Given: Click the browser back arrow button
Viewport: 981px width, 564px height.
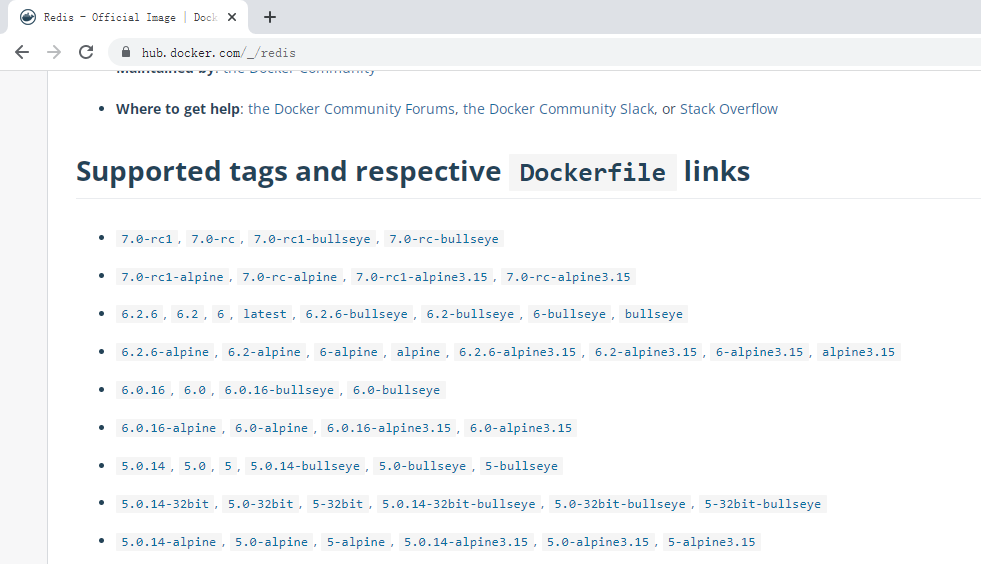Looking at the screenshot, I should coord(22,52).
